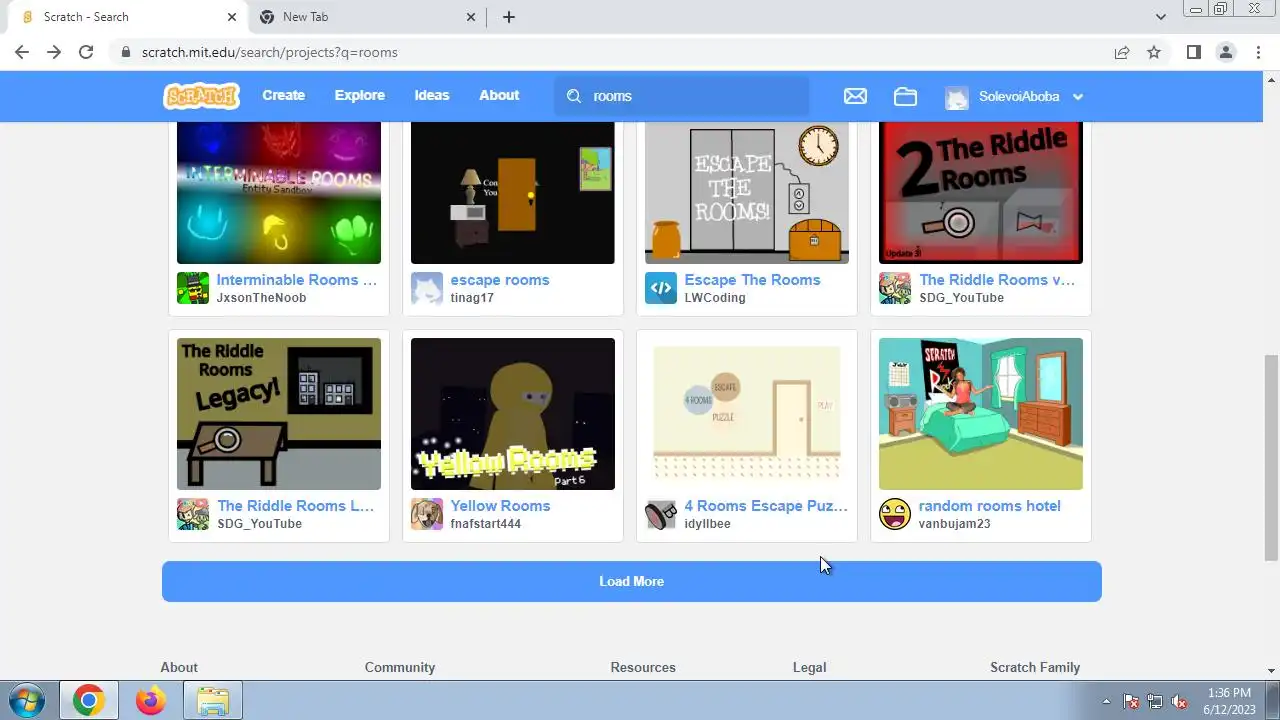Click JxsonTheNoob's avatar icon
This screenshot has width=1280, height=720.
click(193, 288)
